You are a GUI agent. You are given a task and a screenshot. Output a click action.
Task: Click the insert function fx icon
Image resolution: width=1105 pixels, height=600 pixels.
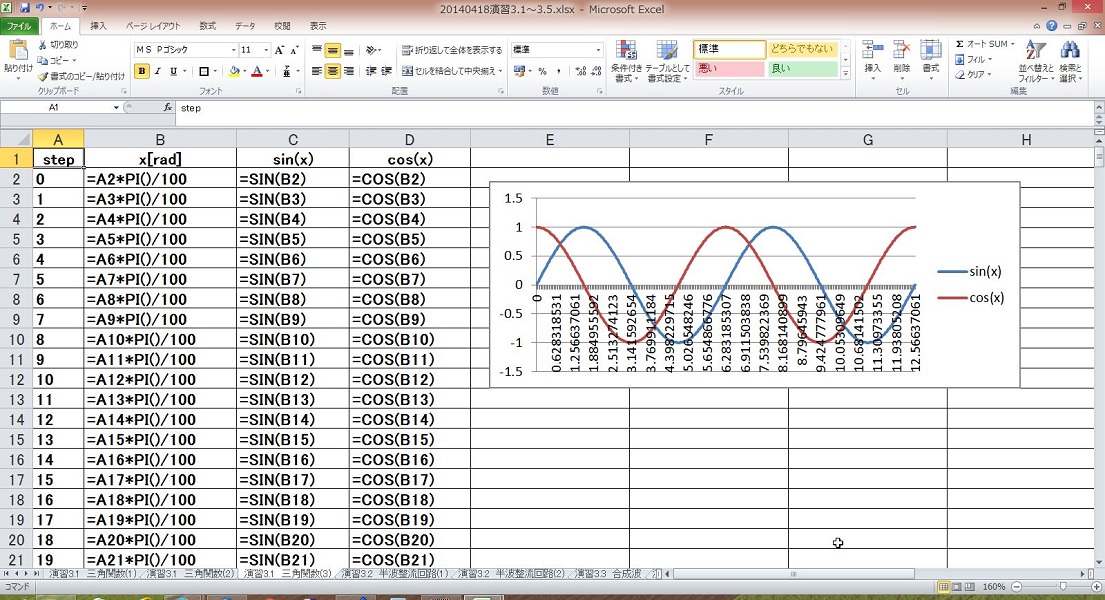click(168, 107)
